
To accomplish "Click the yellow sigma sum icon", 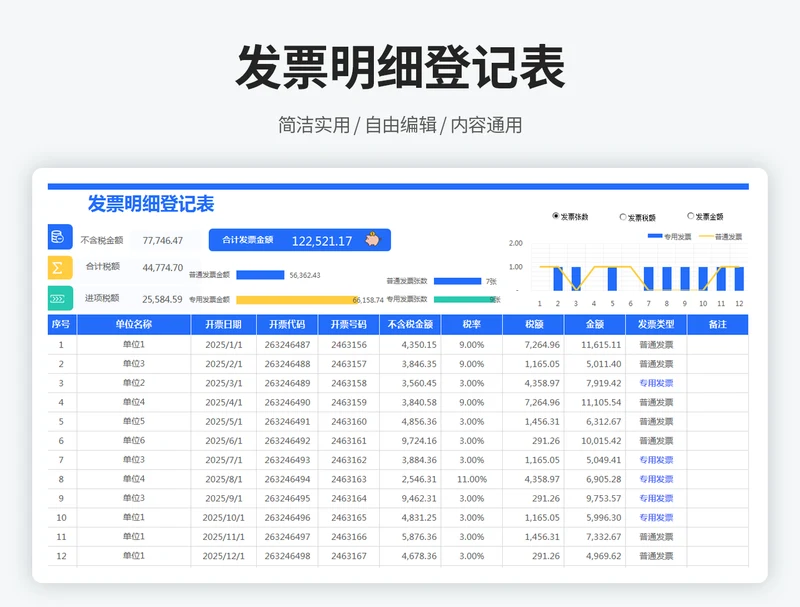I will pyautogui.click(x=60, y=267).
